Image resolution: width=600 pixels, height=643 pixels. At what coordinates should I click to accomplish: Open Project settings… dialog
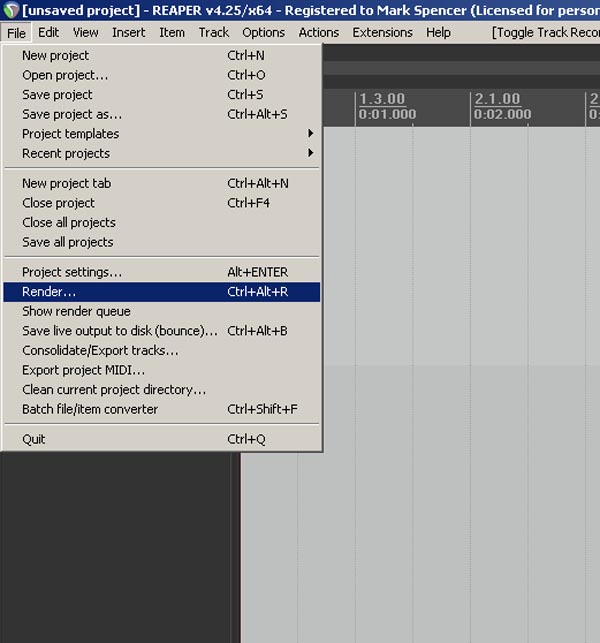162,272
